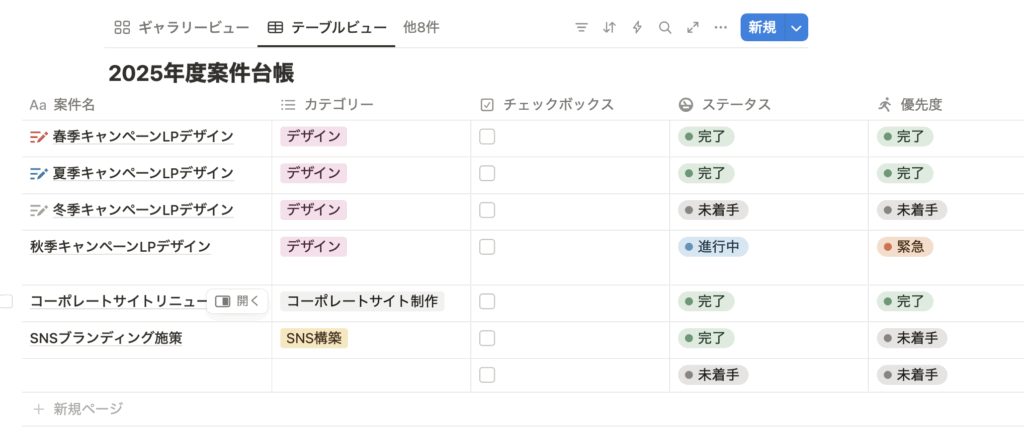
Task: Open sort options with the arrows icon
Action: click(609, 28)
